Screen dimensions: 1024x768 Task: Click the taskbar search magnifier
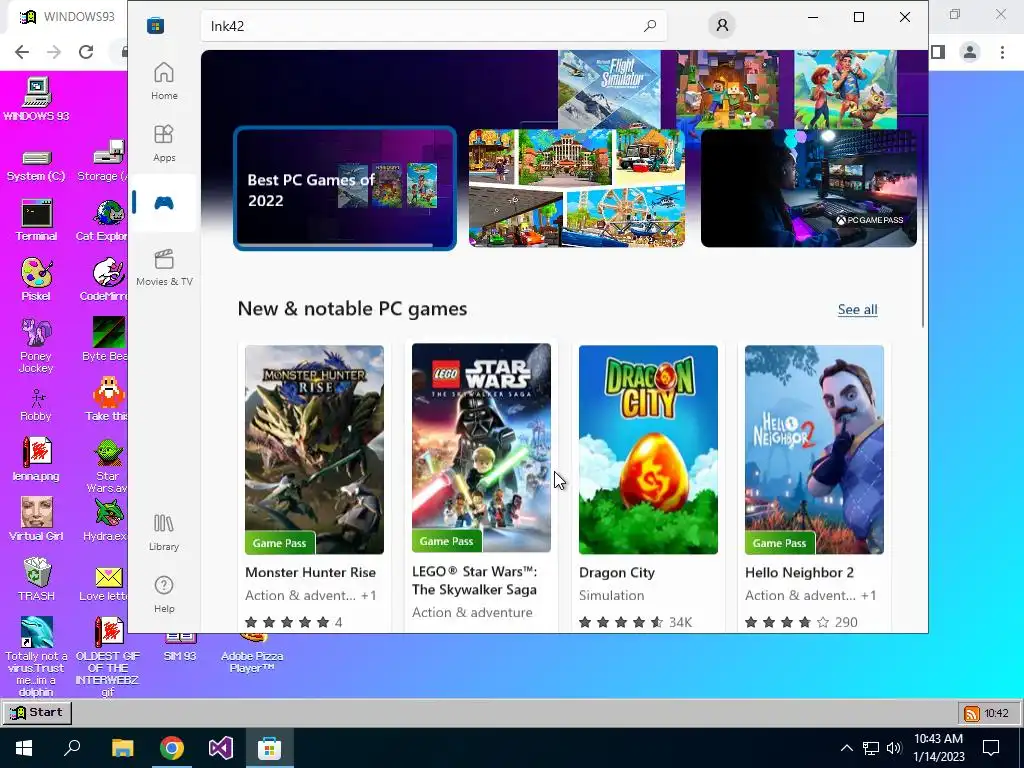click(72, 748)
